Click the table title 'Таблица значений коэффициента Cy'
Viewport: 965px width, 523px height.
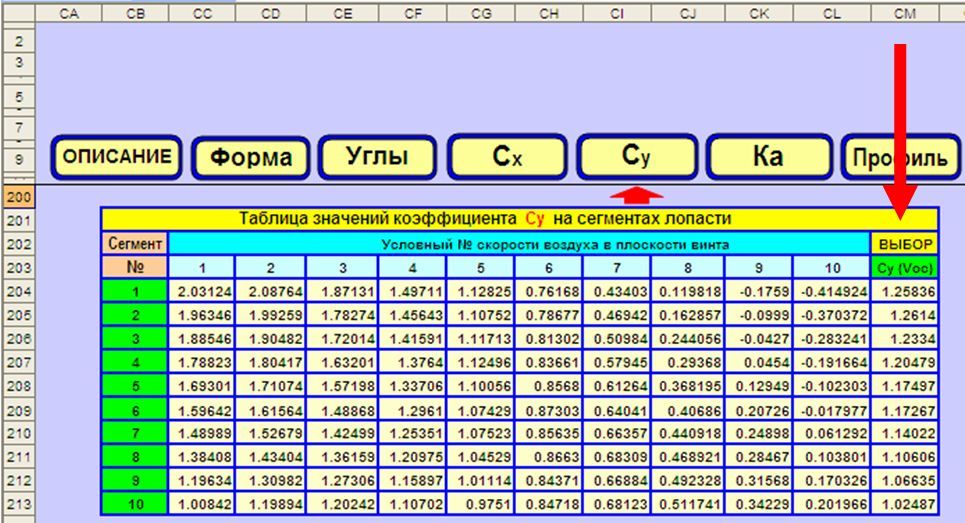[x=485, y=218]
